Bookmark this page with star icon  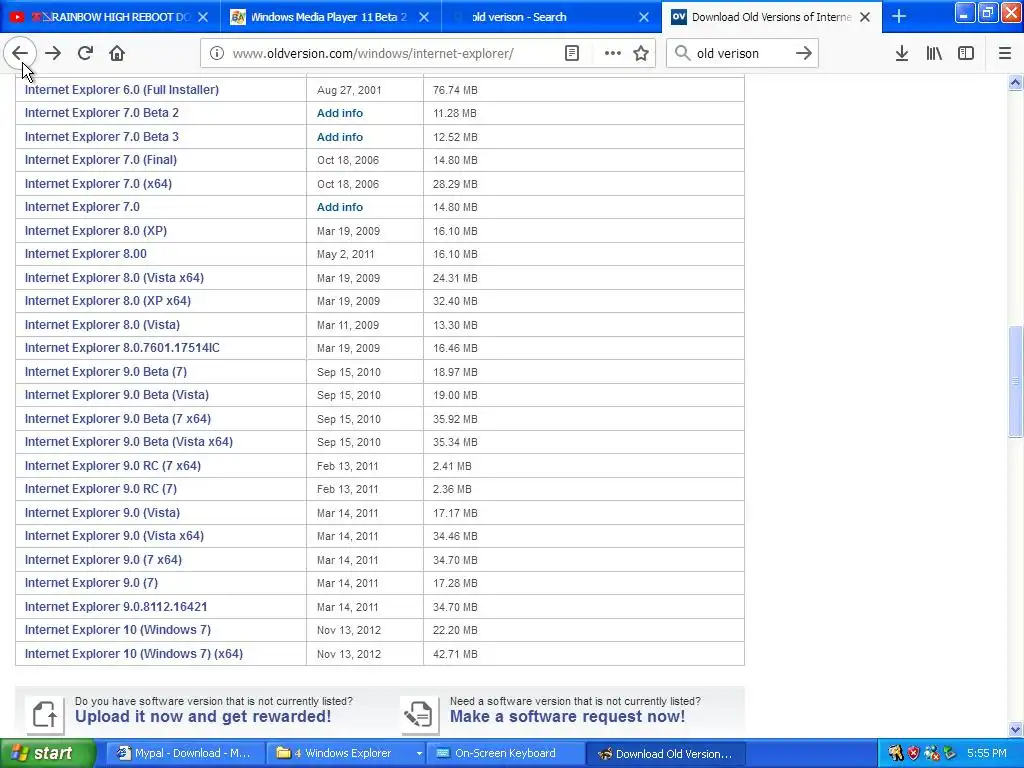point(641,53)
